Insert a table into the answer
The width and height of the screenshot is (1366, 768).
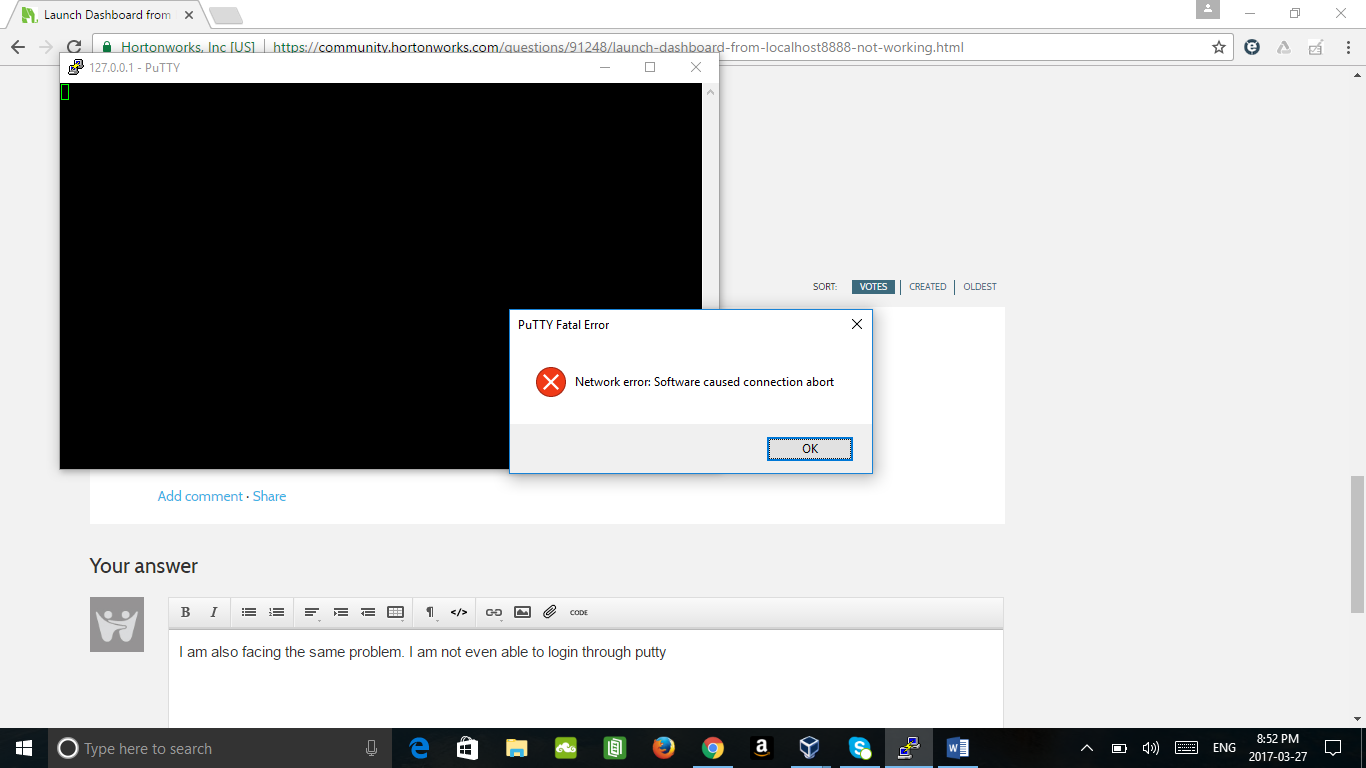tap(394, 612)
